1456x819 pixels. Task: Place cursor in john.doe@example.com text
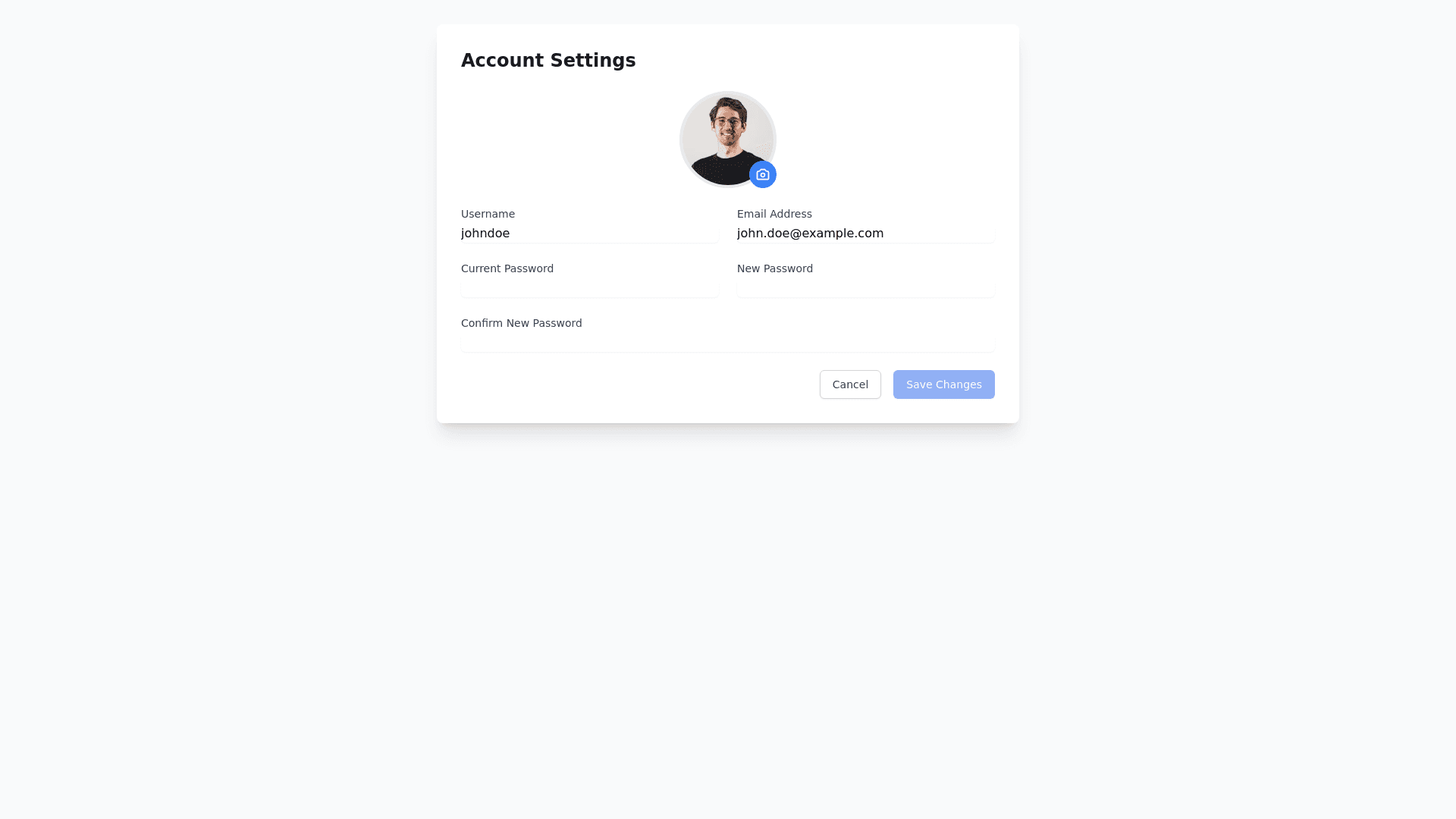(810, 234)
